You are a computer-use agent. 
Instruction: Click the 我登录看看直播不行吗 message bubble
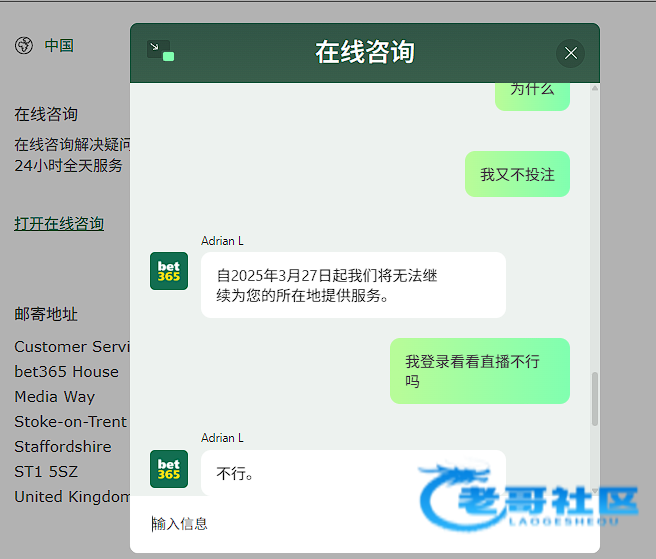479,371
